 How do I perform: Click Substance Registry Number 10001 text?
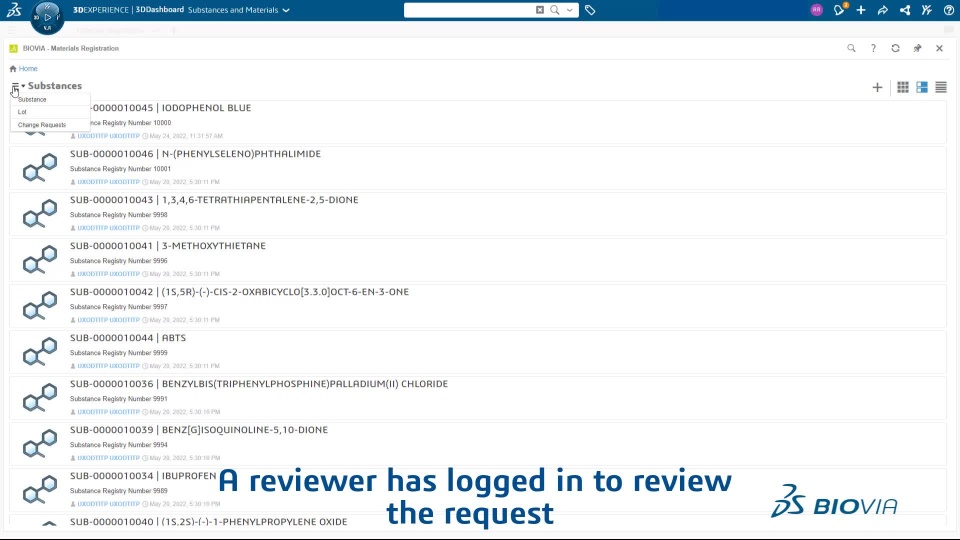[121, 169]
